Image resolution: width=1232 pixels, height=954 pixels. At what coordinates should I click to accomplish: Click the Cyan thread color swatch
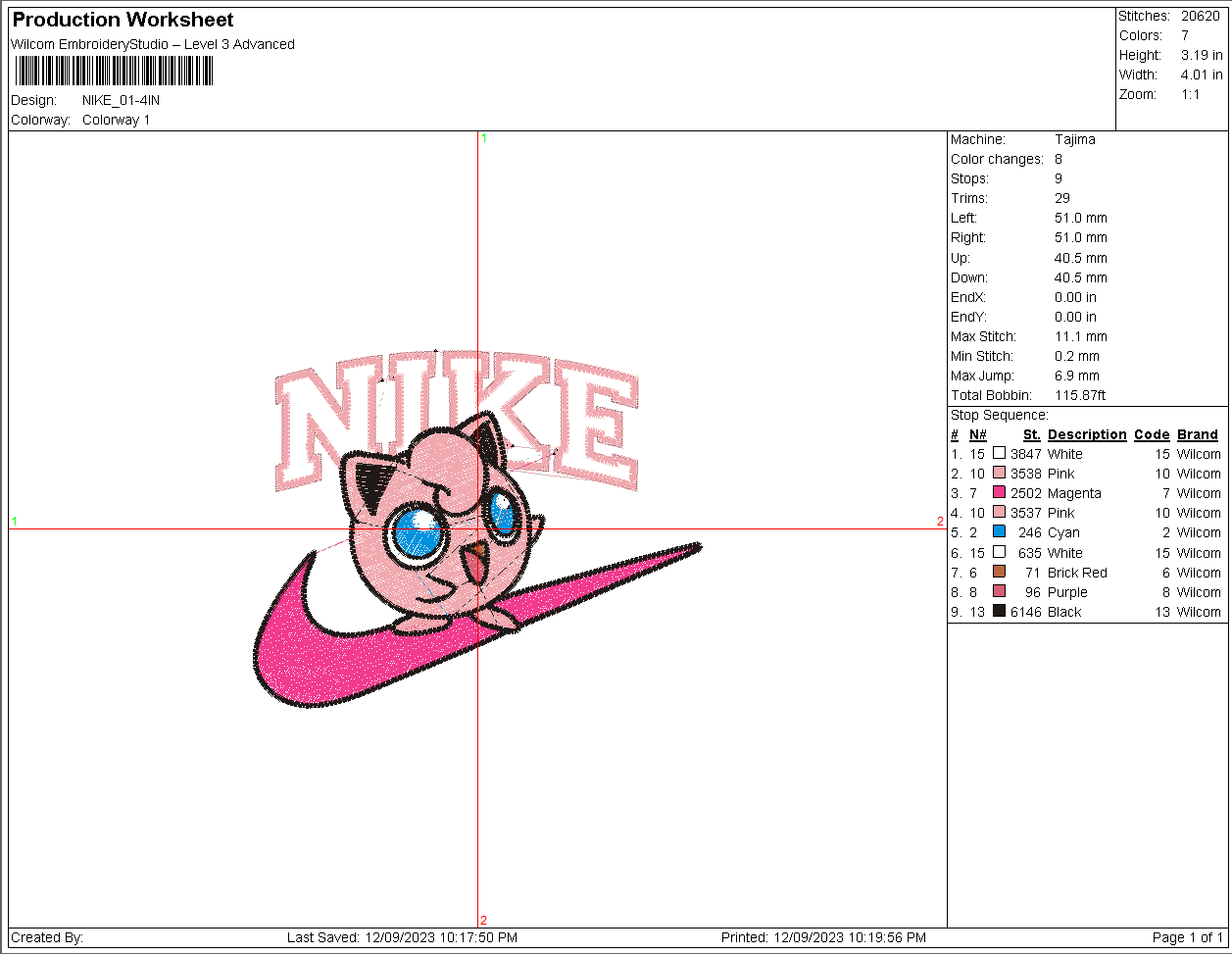coord(999,532)
